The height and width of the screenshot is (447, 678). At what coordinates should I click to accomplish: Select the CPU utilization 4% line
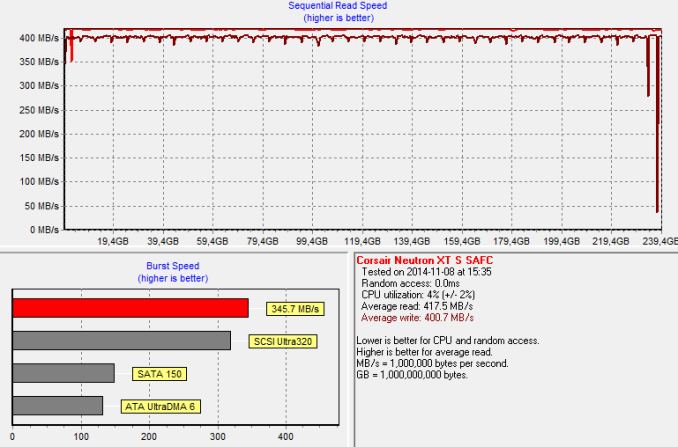(x=419, y=294)
